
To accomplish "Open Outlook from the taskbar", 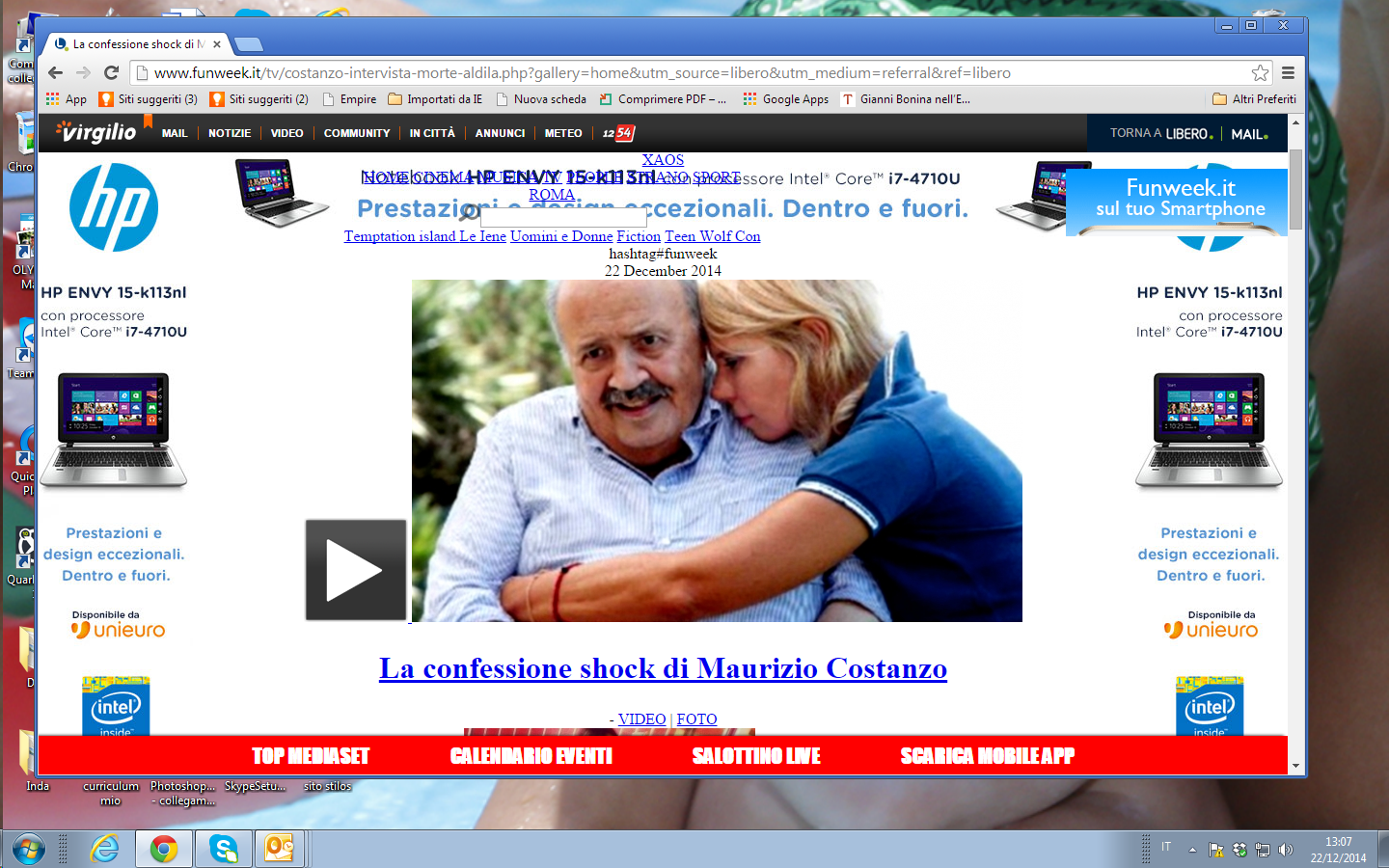I will tap(279, 850).
